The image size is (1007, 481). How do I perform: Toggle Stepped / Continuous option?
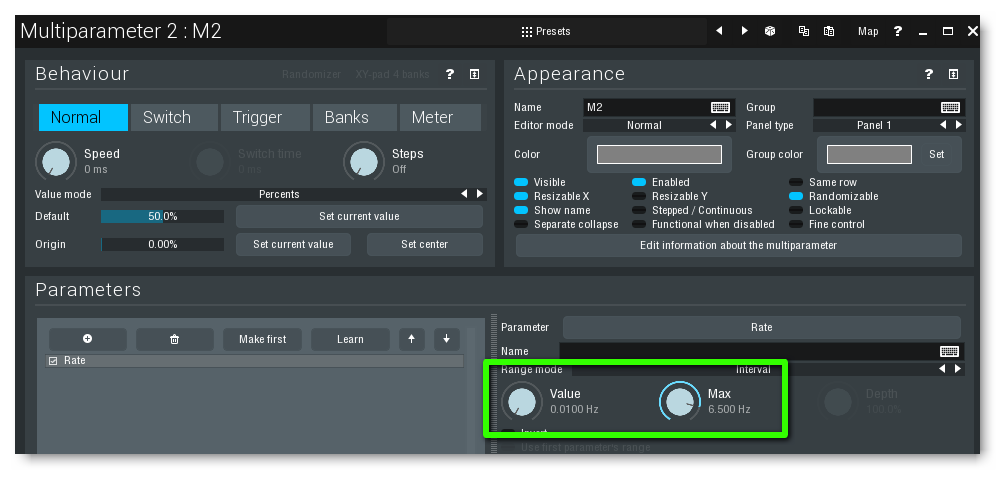pyautogui.click(x=639, y=211)
